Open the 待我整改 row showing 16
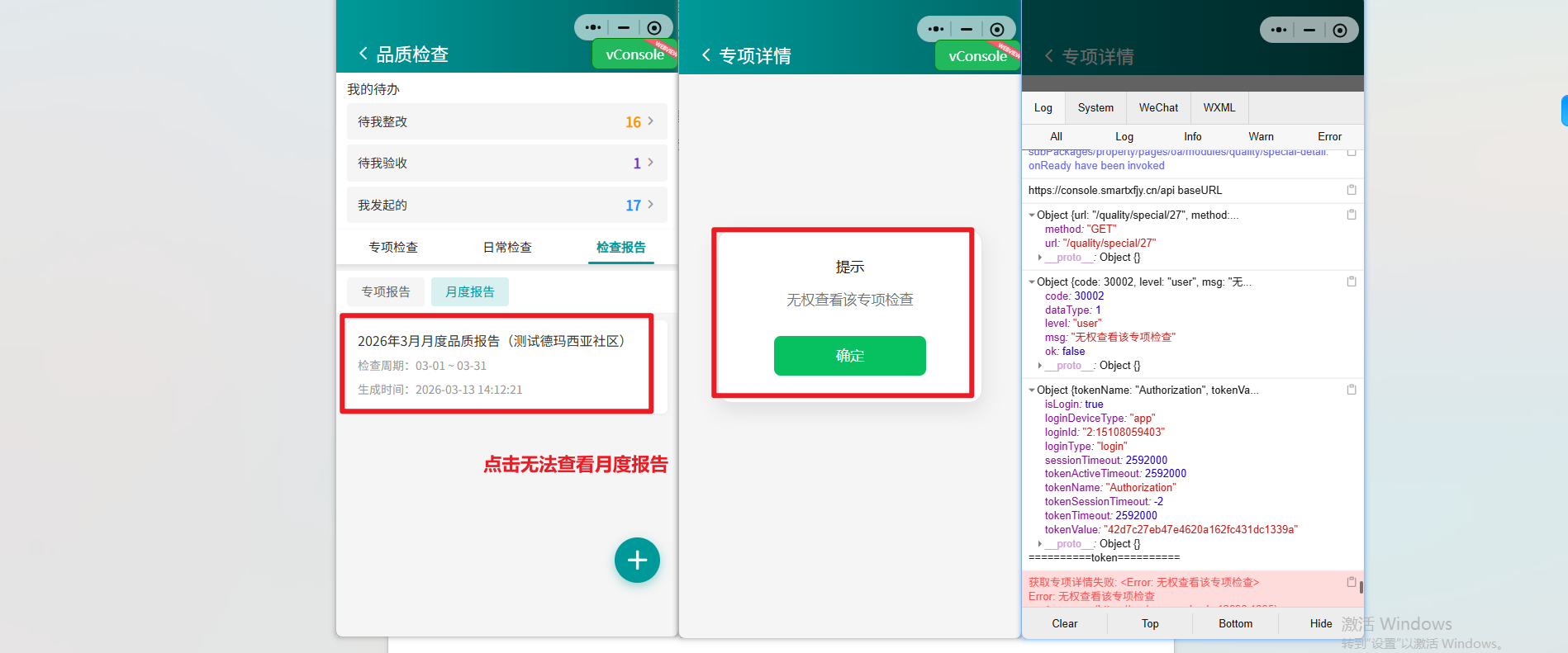1568x653 pixels. tap(506, 121)
